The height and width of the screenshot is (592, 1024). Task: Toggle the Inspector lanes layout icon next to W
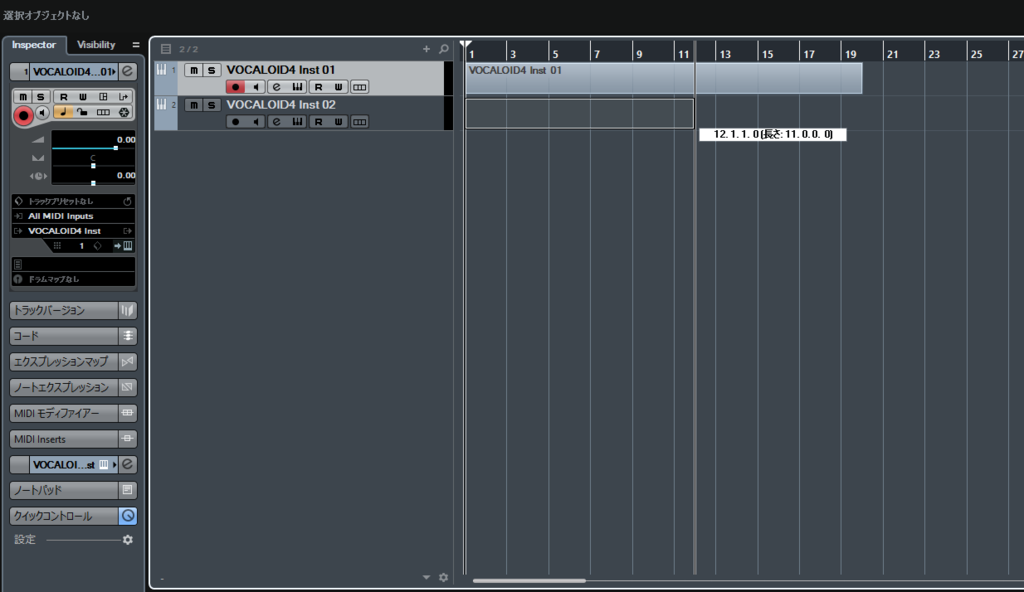coord(103,97)
